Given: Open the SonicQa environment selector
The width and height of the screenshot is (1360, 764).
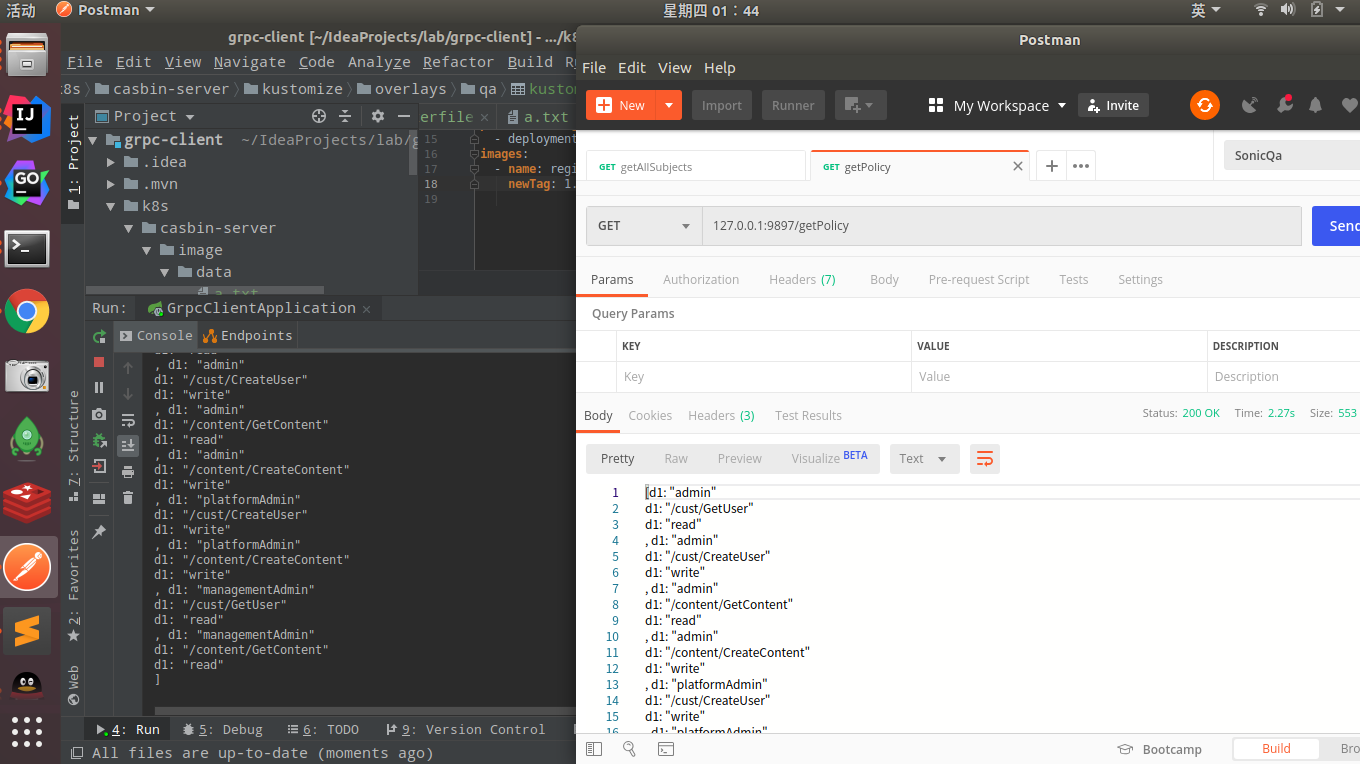Looking at the screenshot, I should 1292,155.
